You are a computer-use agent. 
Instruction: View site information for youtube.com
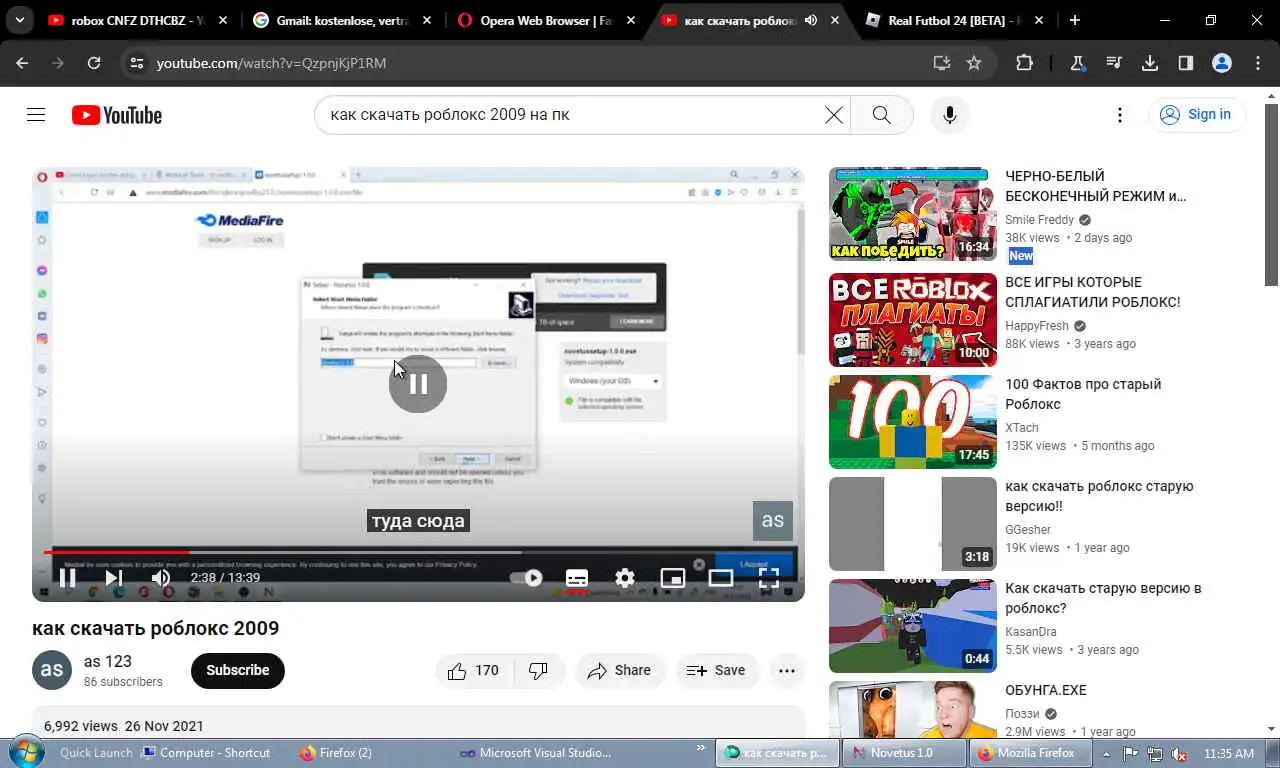(x=137, y=63)
